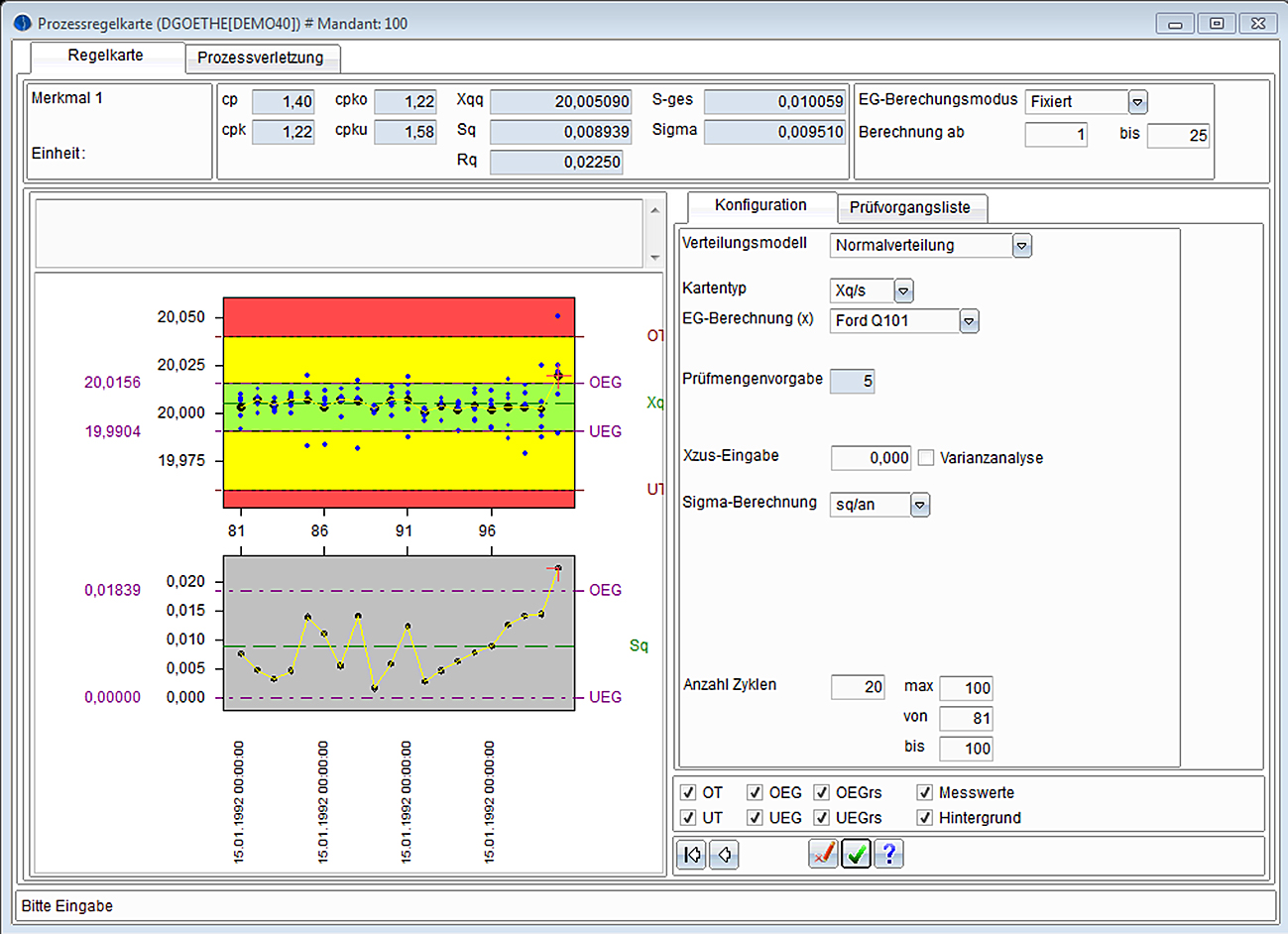
Task: Expand the Kartentyp Xq/s dropdown
Action: [903, 292]
